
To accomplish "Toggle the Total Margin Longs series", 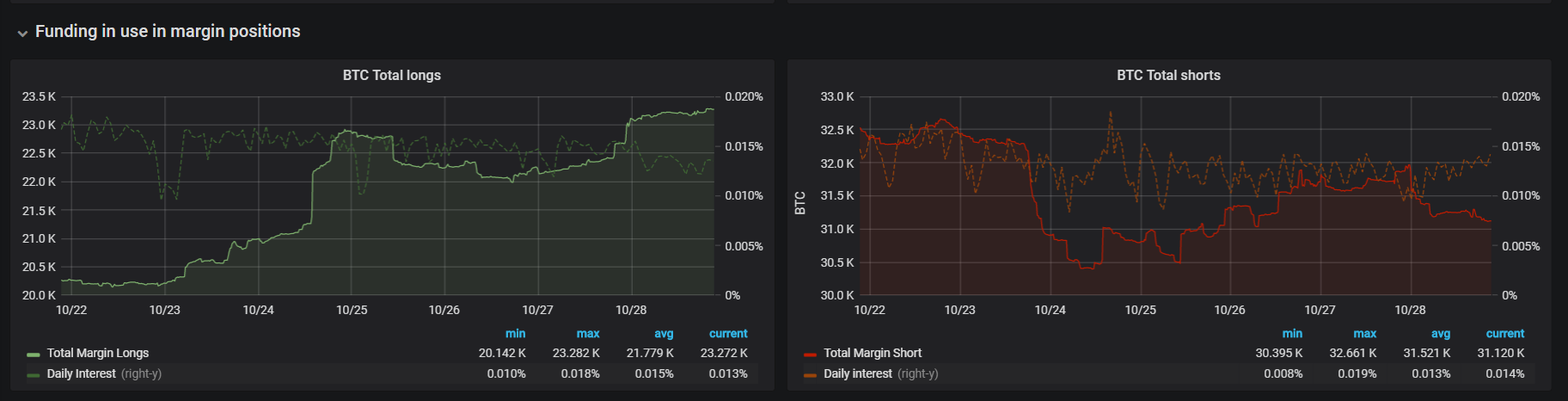I will pos(97,353).
